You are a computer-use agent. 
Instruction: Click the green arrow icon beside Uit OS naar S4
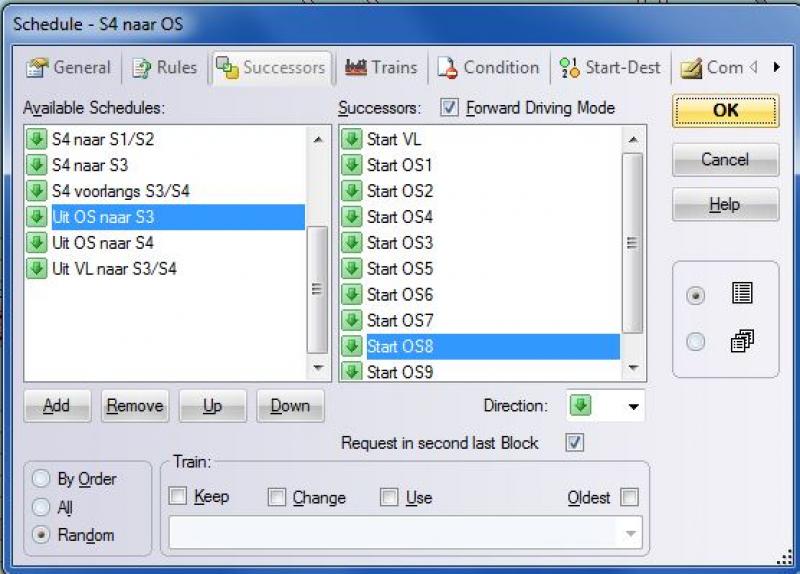point(37,242)
